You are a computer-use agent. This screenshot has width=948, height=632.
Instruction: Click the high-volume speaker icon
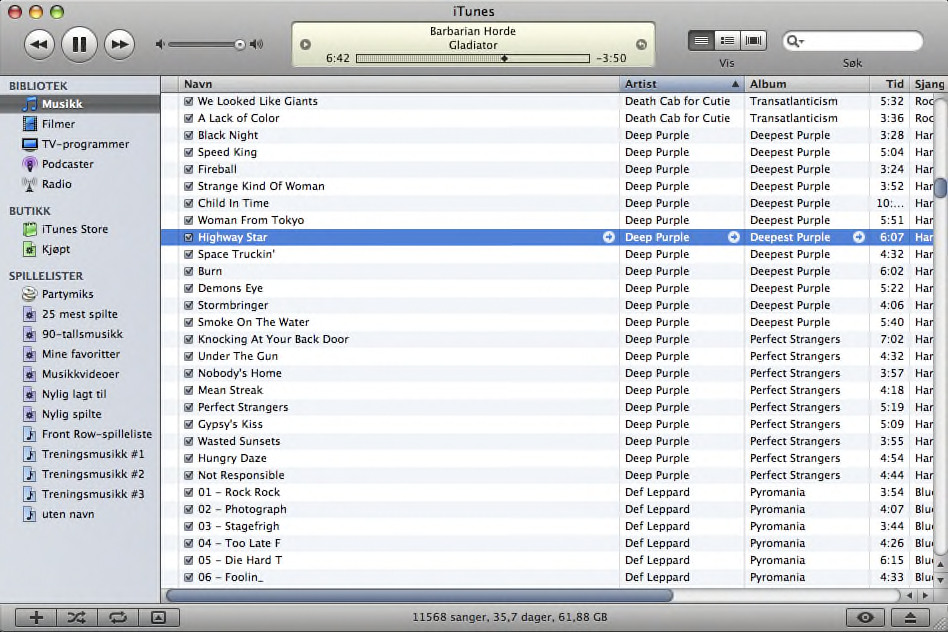coord(257,44)
